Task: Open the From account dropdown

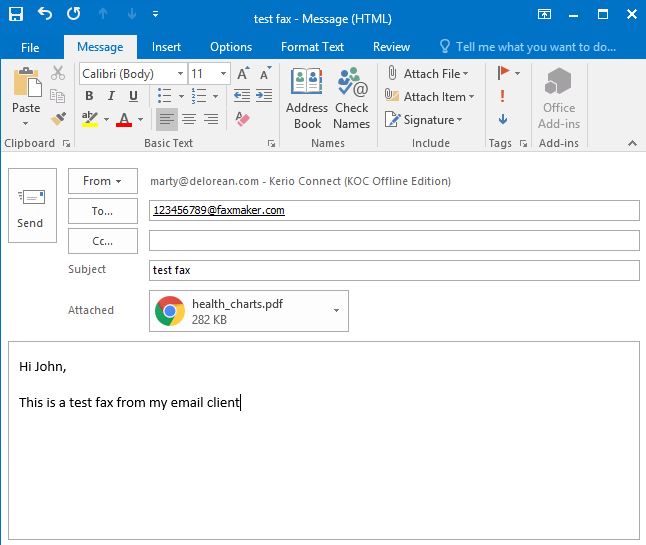Action: [x=103, y=181]
